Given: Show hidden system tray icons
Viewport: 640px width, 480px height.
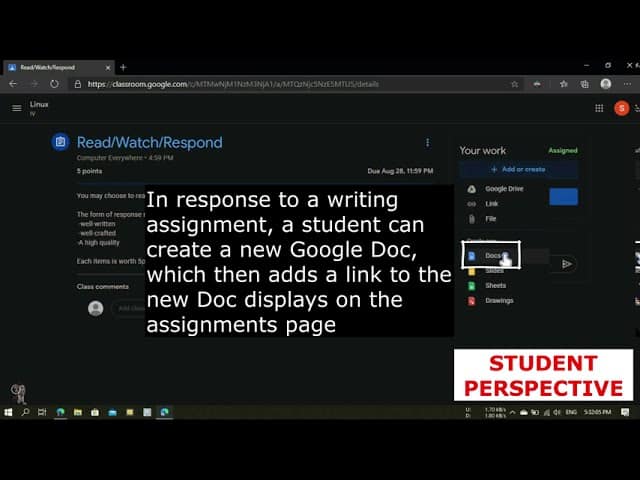Looking at the screenshot, I should coord(512,412).
